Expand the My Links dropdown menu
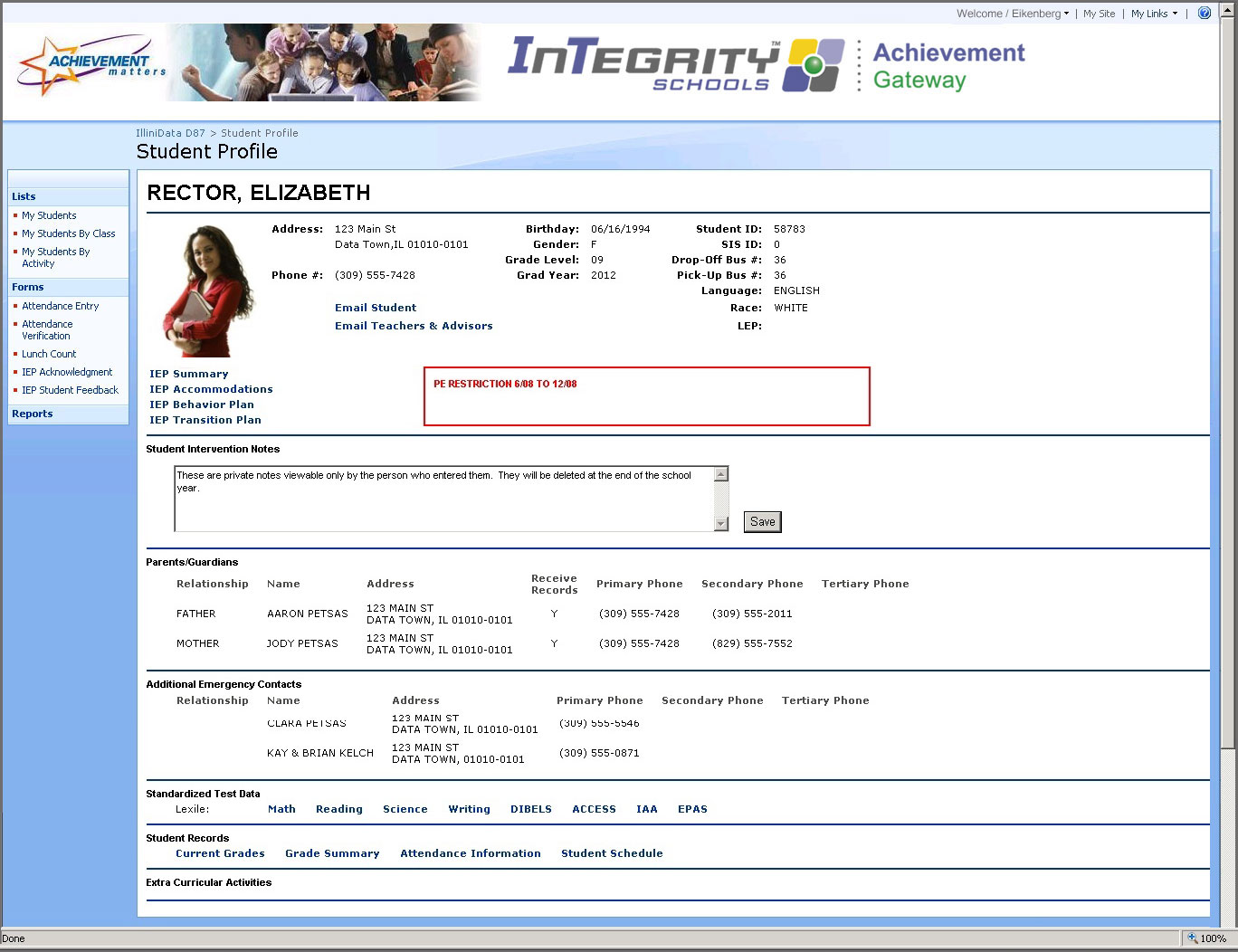This screenshot has width=1238, height=952. (1154, 14)
